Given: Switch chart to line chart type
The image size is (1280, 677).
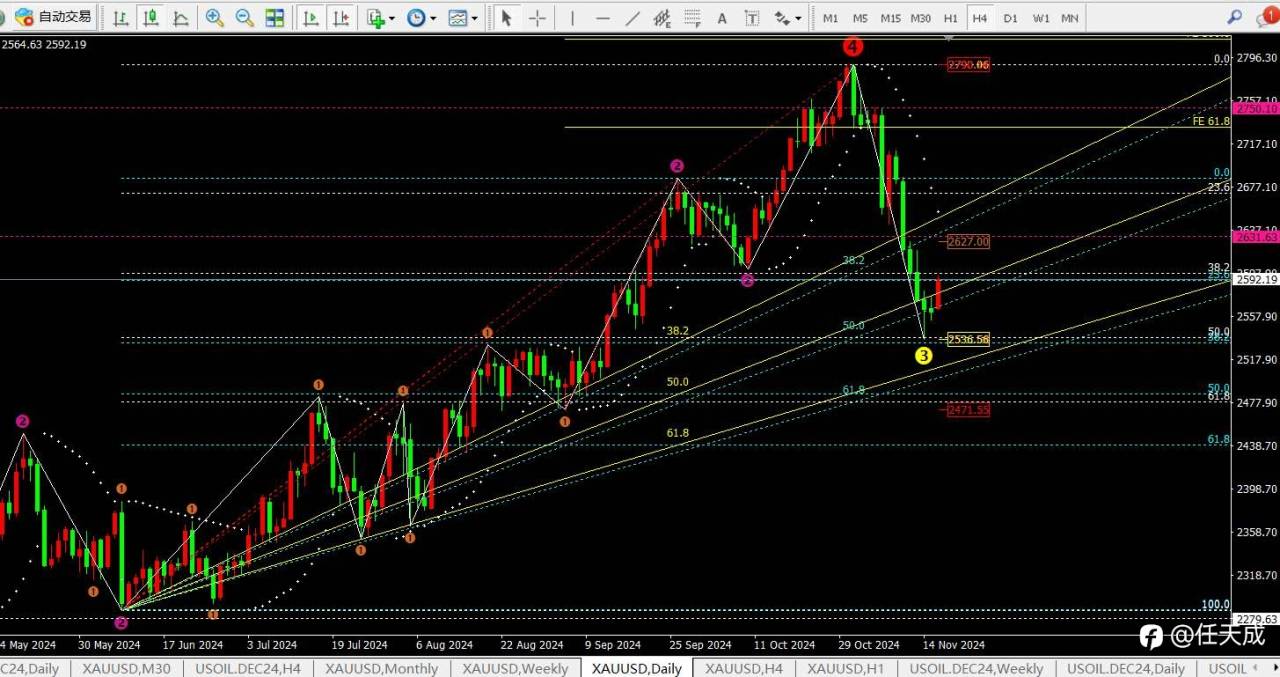Looking at the screenshot, I should pos(181,17).
